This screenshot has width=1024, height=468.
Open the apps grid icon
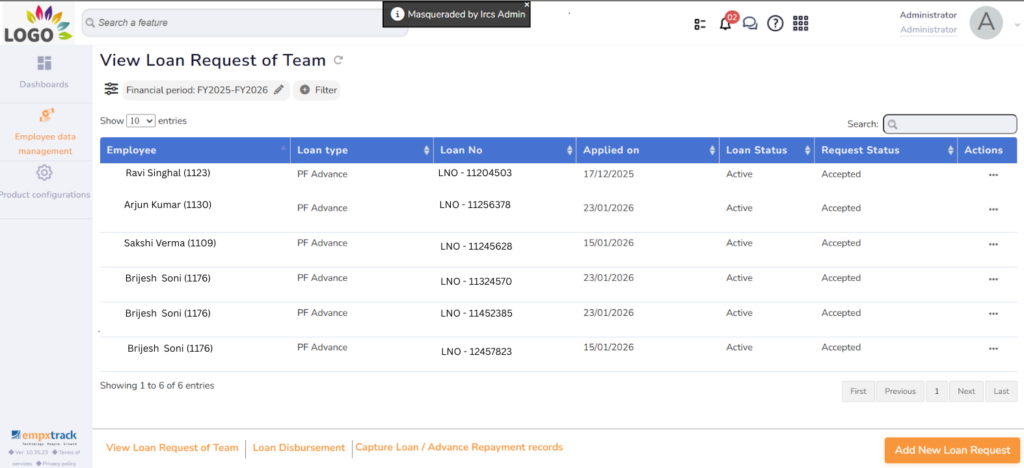(x=801, y=24)
